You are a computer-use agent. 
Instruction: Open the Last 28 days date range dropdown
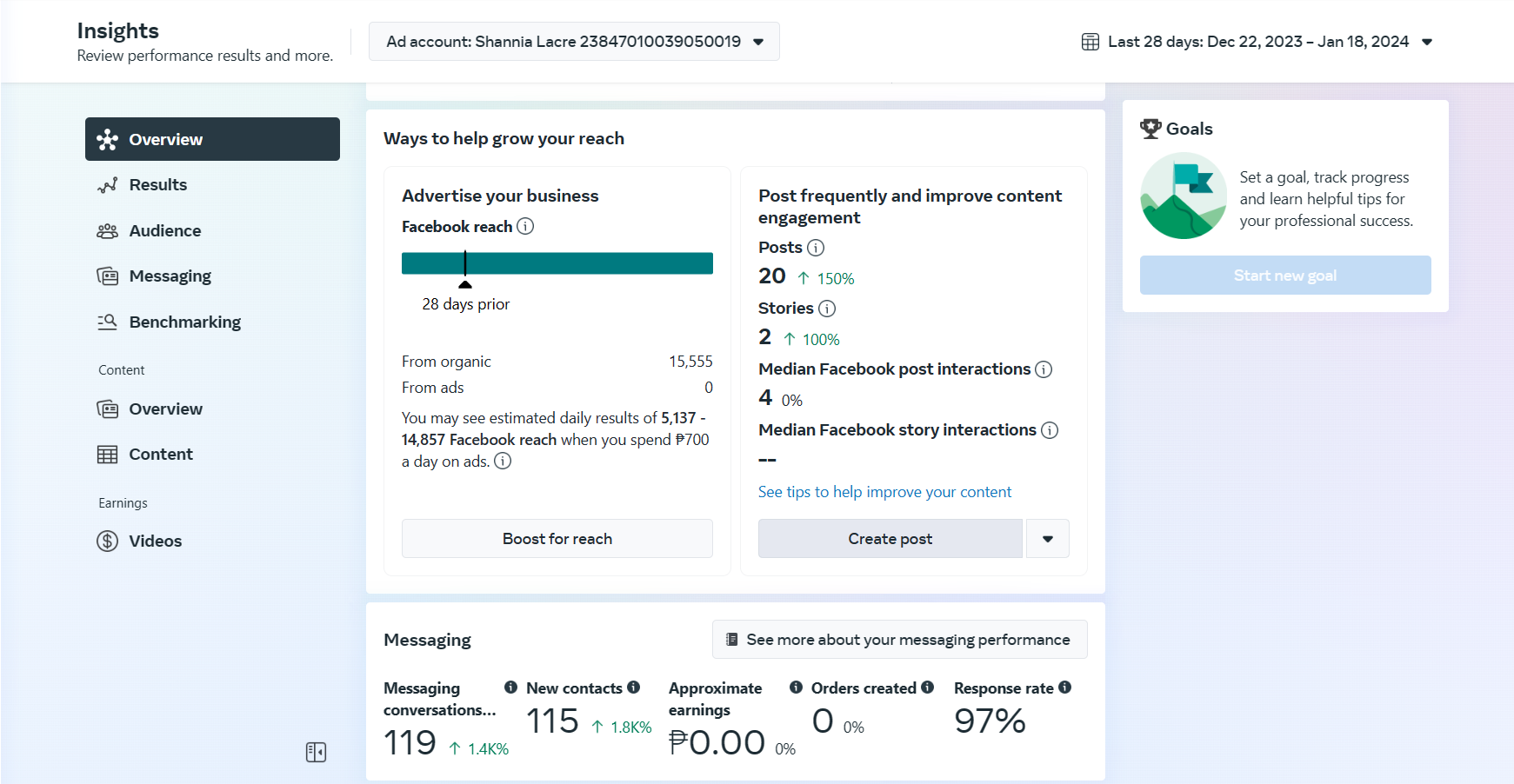1257,42
